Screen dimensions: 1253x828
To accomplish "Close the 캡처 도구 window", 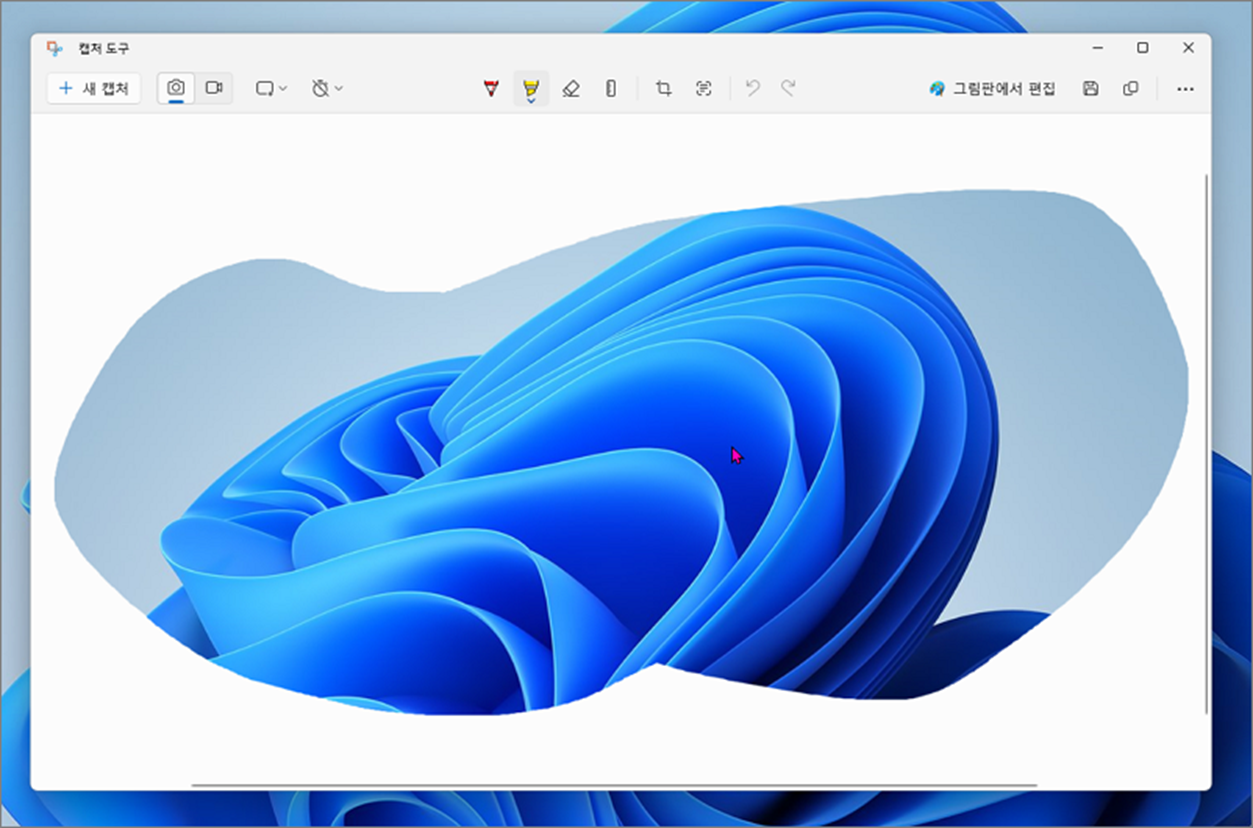I will 1188,48.
